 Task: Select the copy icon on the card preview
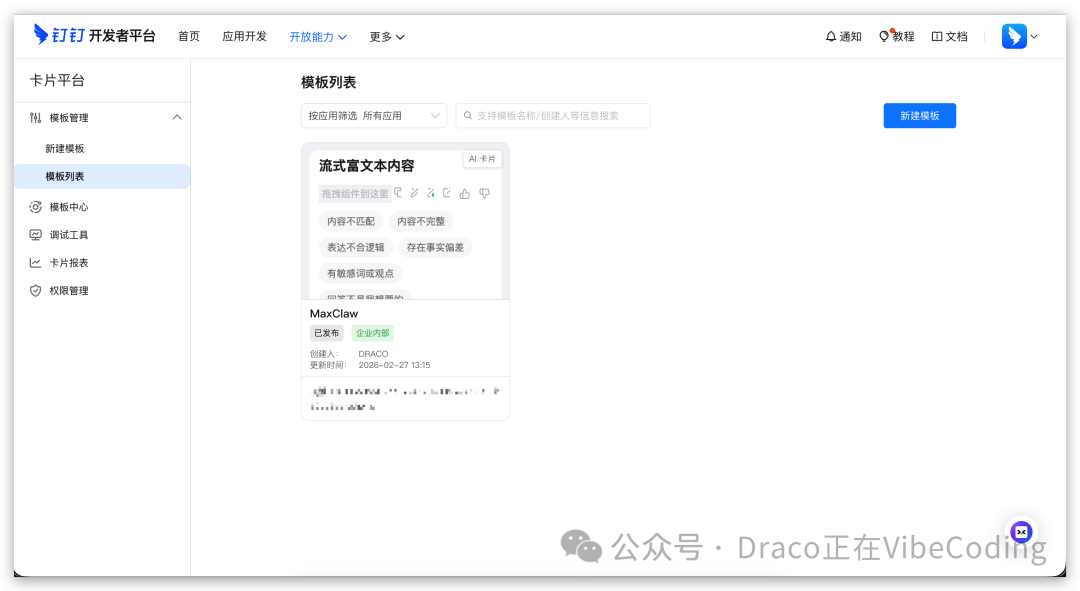(x=398, y=192)
